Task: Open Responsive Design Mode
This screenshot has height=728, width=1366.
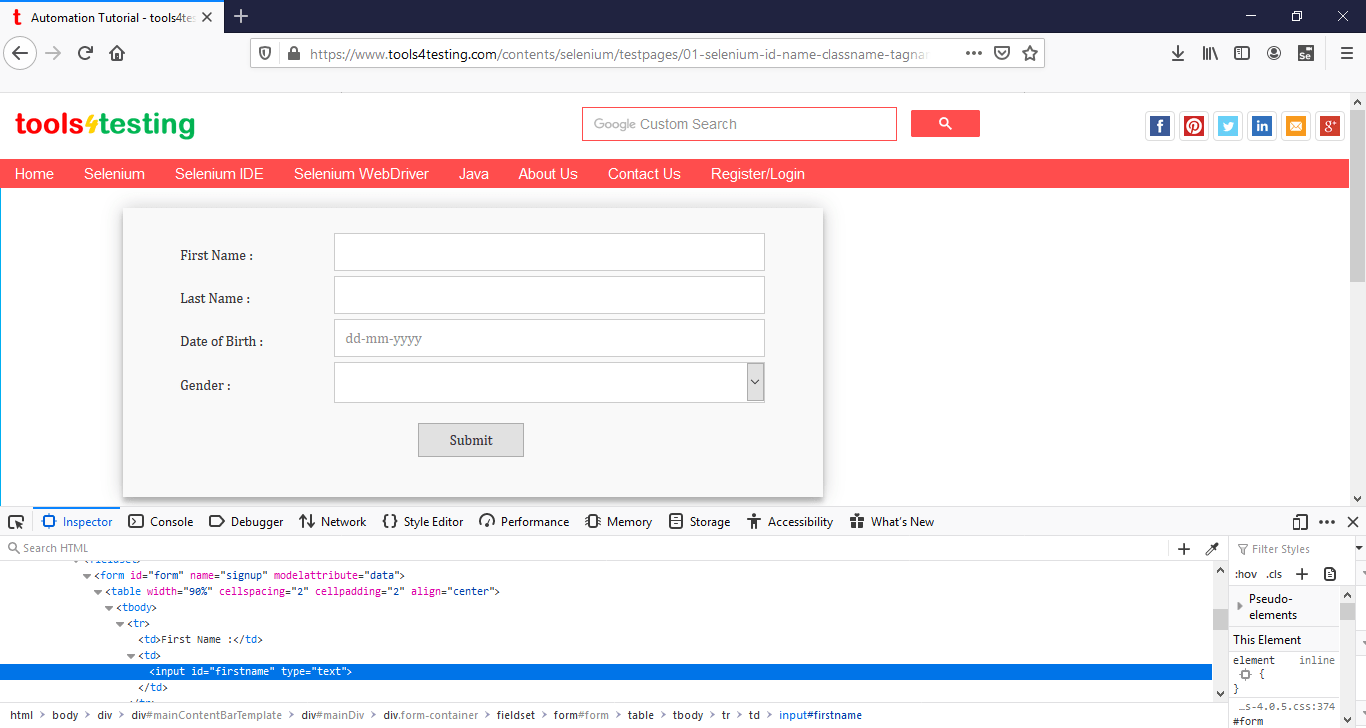Action: [1299, 521]
